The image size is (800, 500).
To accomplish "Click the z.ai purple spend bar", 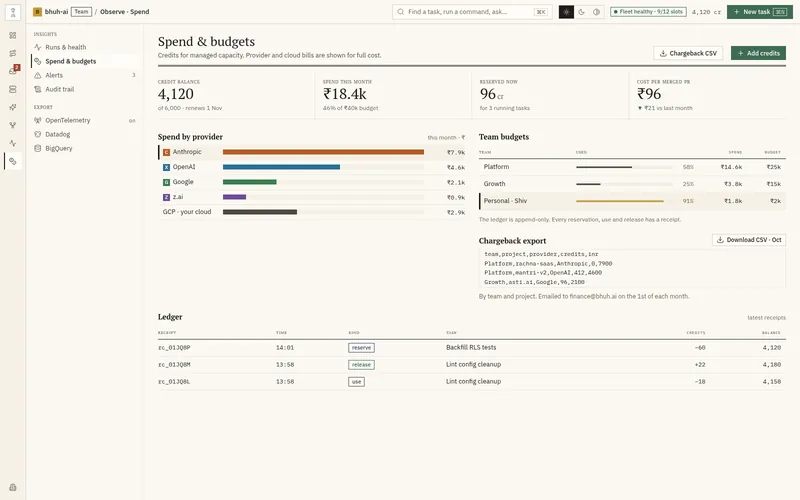I will [234, 197].
